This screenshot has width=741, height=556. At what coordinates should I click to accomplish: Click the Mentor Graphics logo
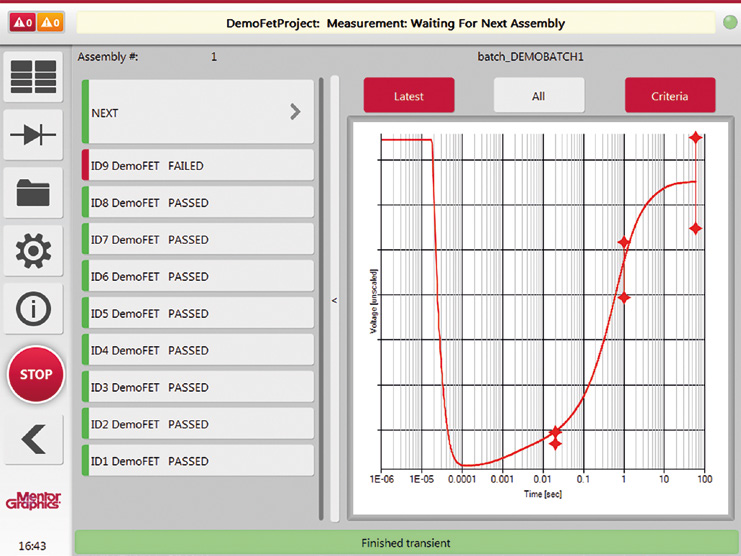coord(33,501)
